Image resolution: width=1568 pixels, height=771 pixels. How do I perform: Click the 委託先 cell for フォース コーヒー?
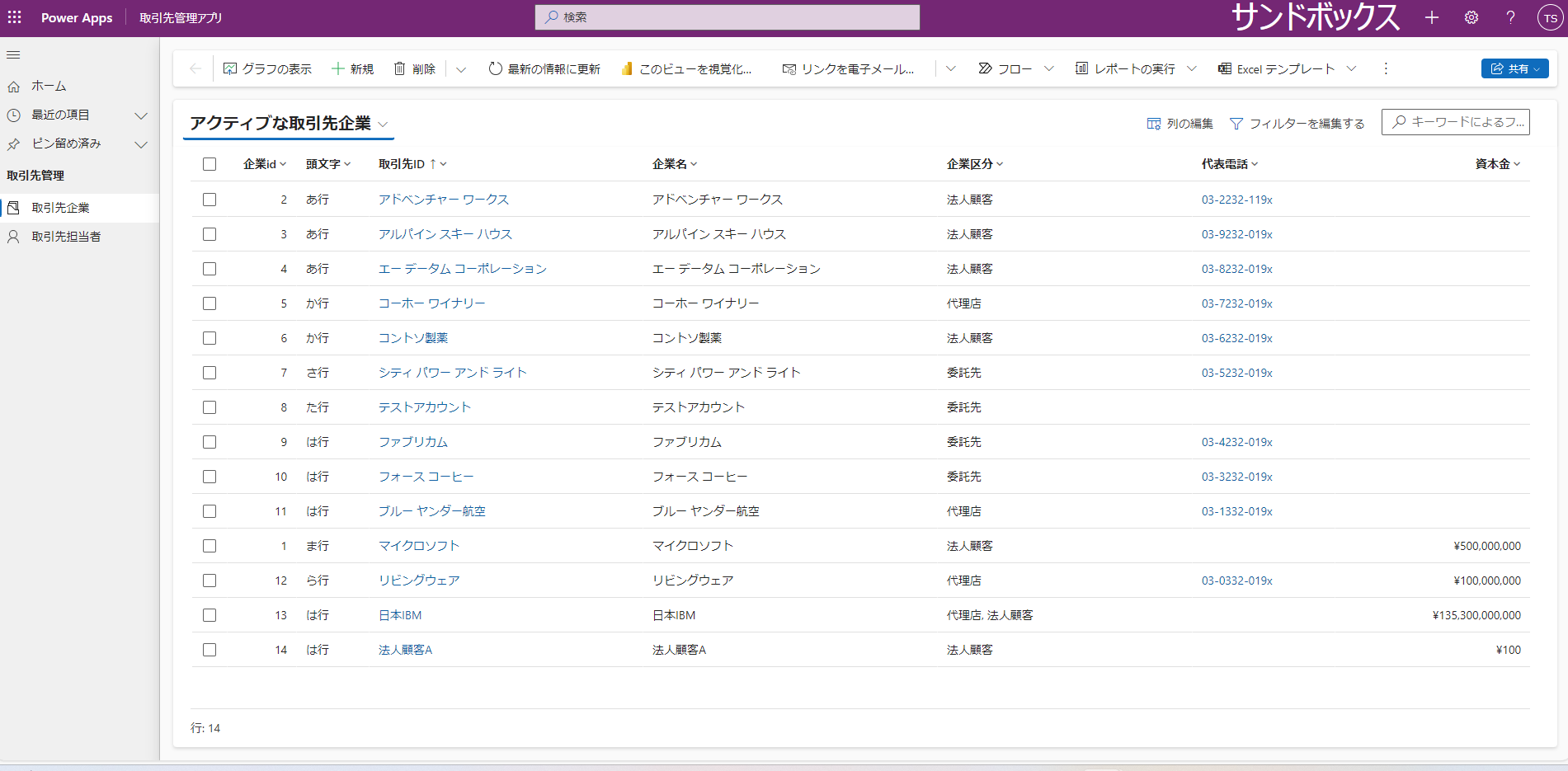[964, 477]
